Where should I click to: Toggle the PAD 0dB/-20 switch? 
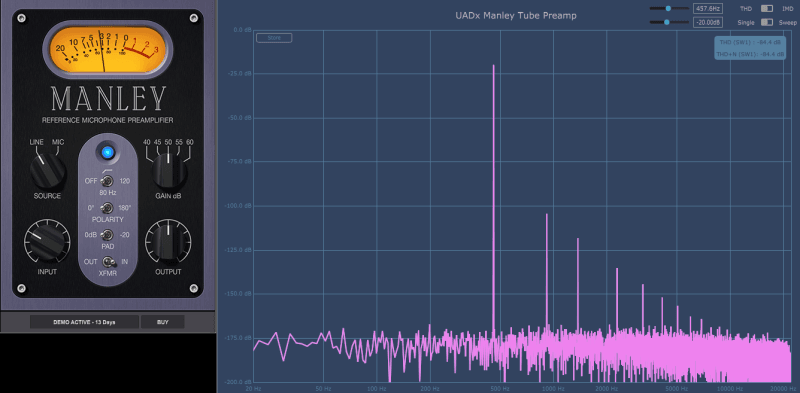pyautogui.click(x=107, y=235)
